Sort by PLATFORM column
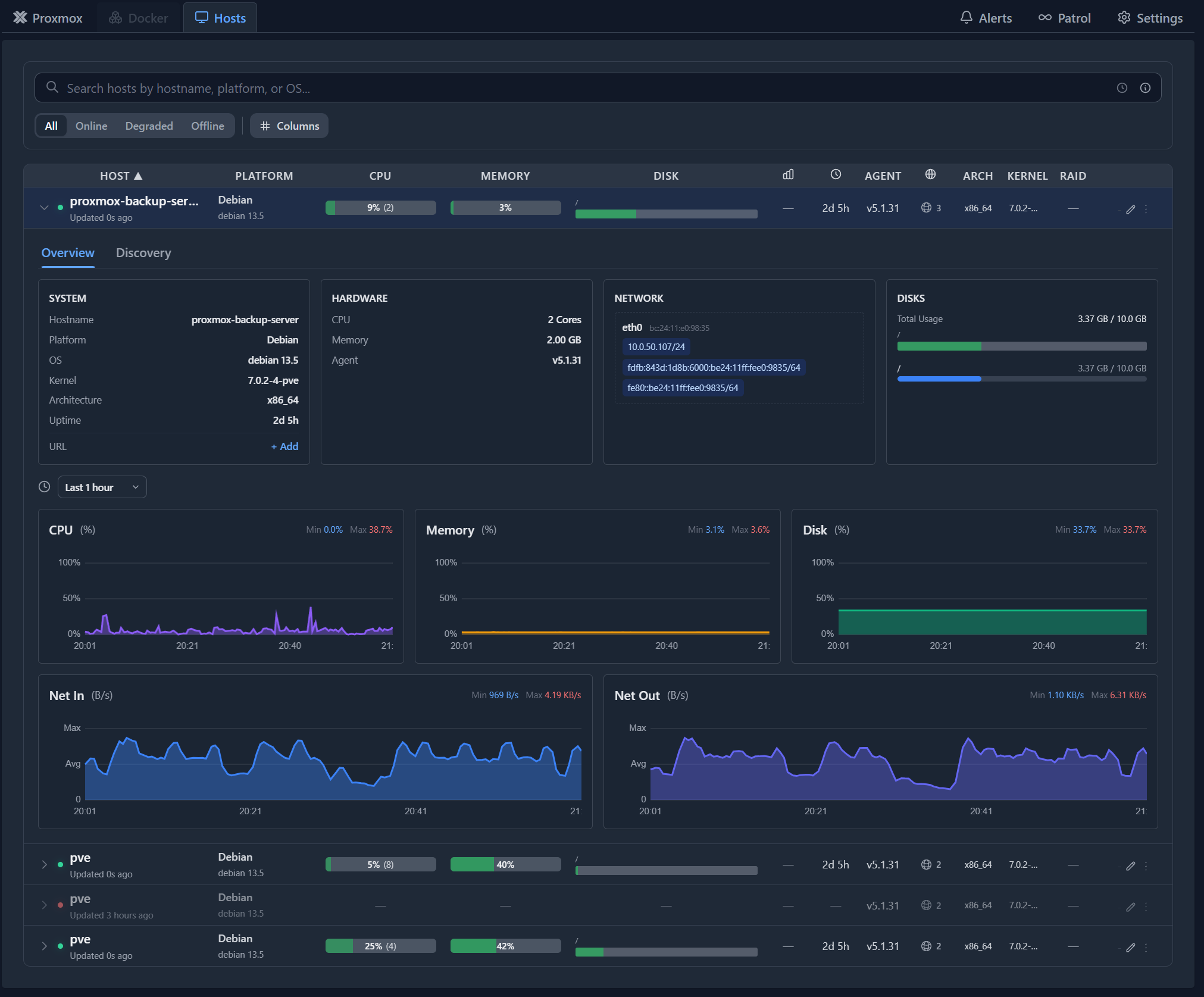The width and height of the screenshot is (1204, 997). [x=264, y=176]
